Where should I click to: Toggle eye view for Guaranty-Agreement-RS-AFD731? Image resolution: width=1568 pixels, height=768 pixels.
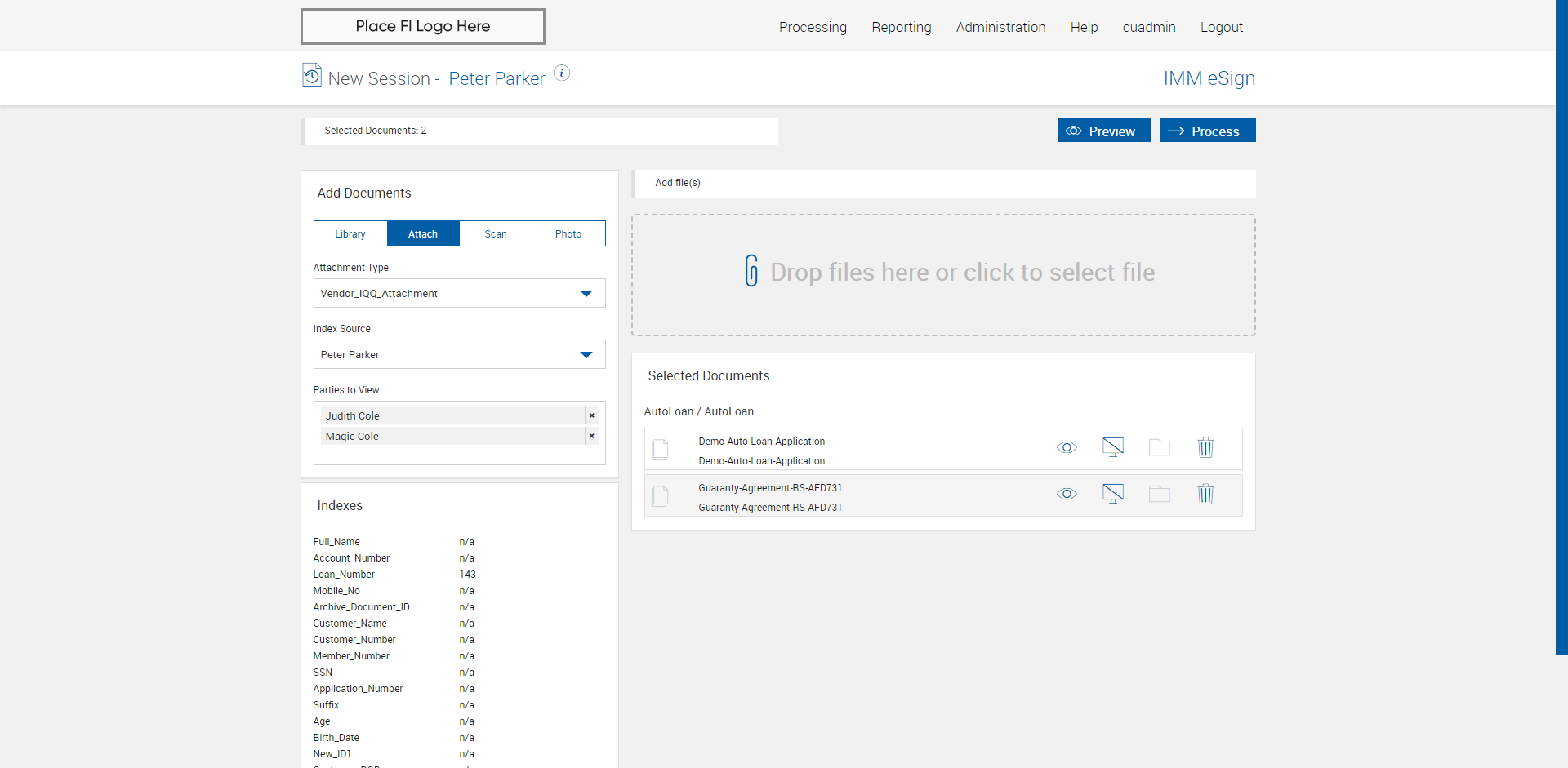pyautogui.click(x=1067, y=494)
